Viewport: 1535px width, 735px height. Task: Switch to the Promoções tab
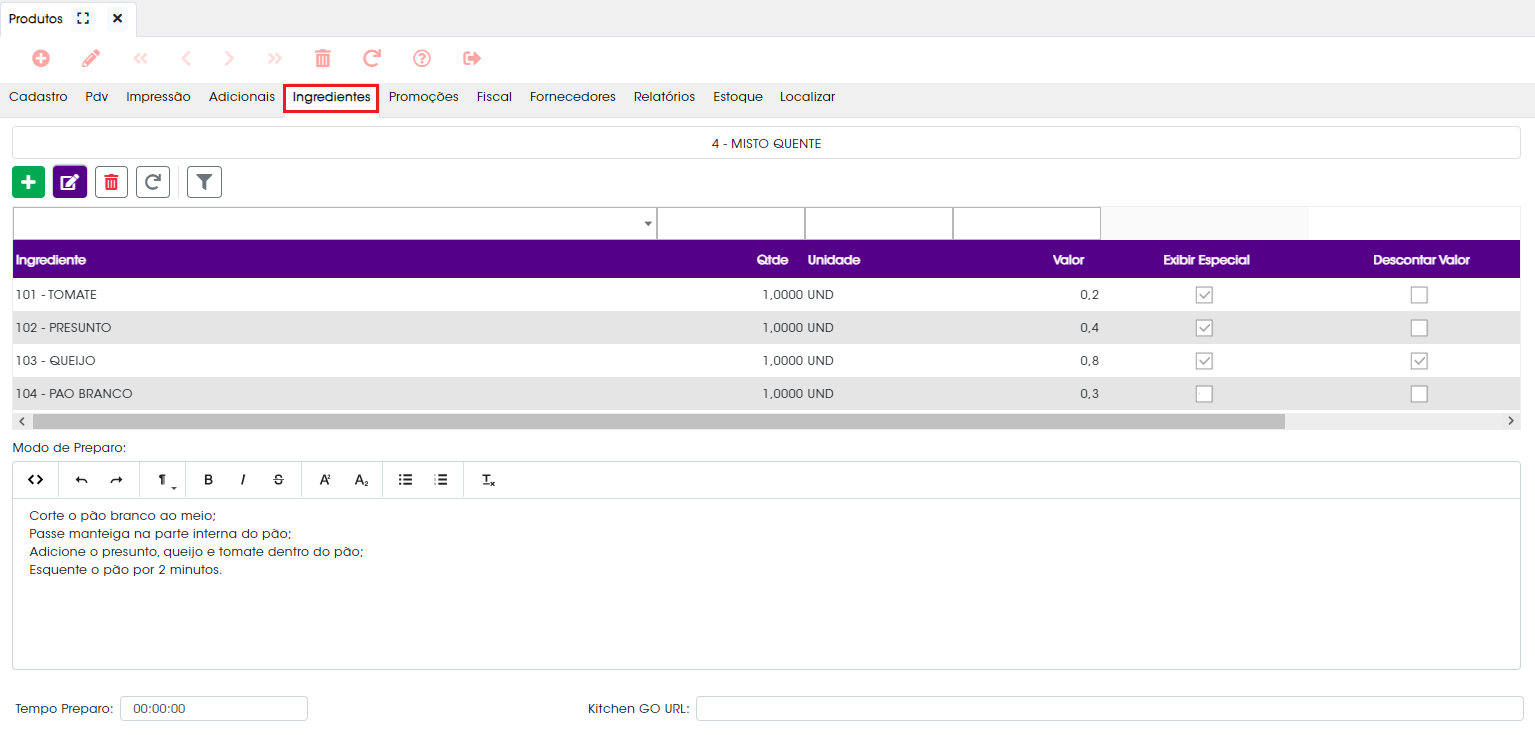[x=424, y=97]
